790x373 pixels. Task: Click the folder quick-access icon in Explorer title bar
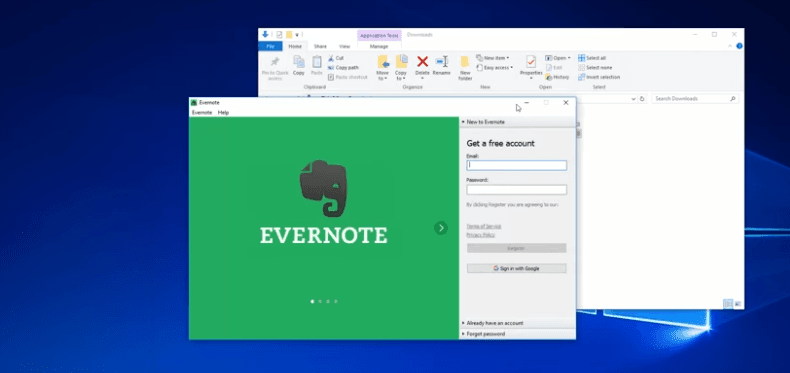pyautogui.click(x=289, y=35)
